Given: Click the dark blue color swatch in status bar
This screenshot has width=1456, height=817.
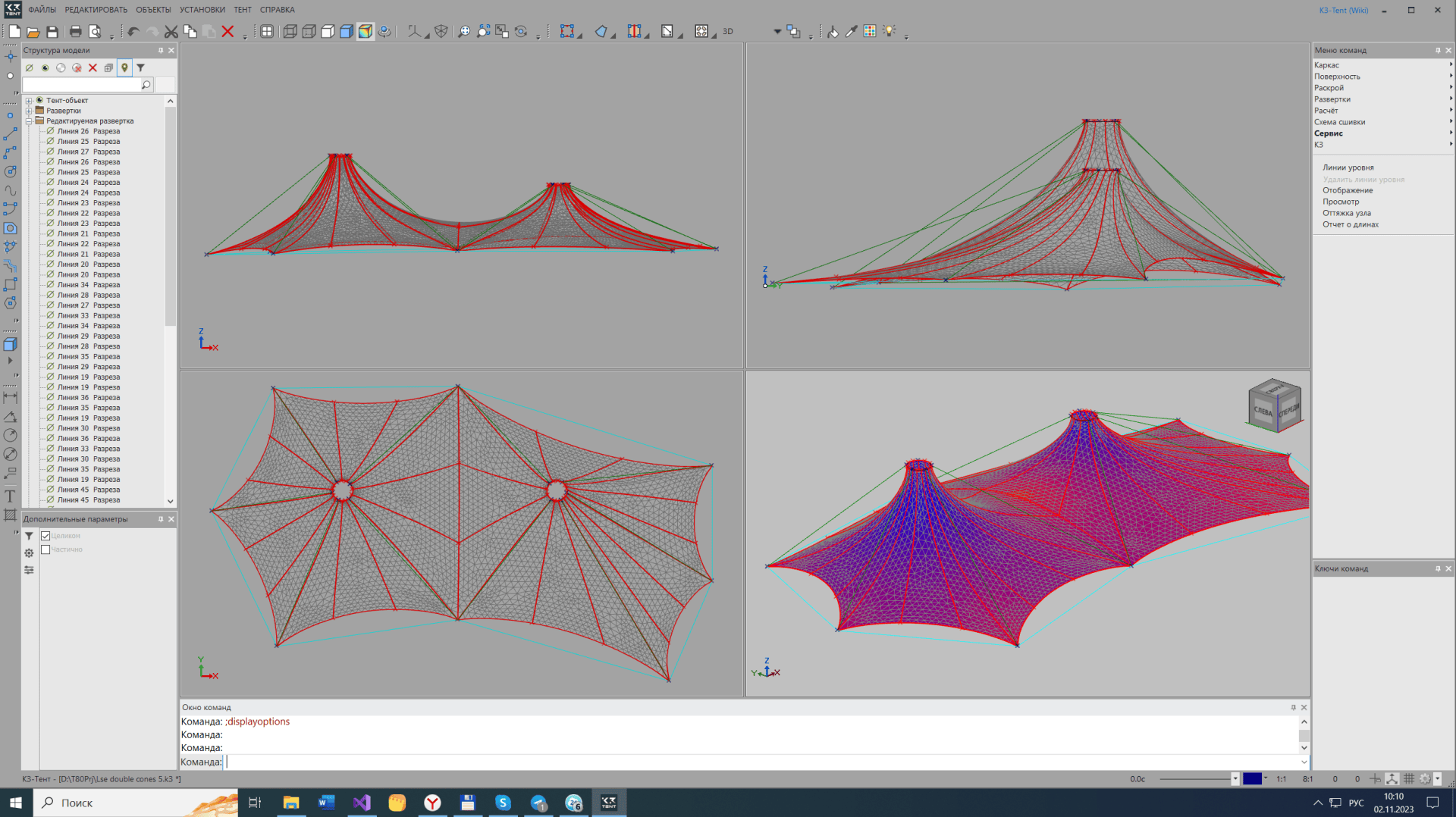Looking at the screenshot, I should click(1252, 779).
